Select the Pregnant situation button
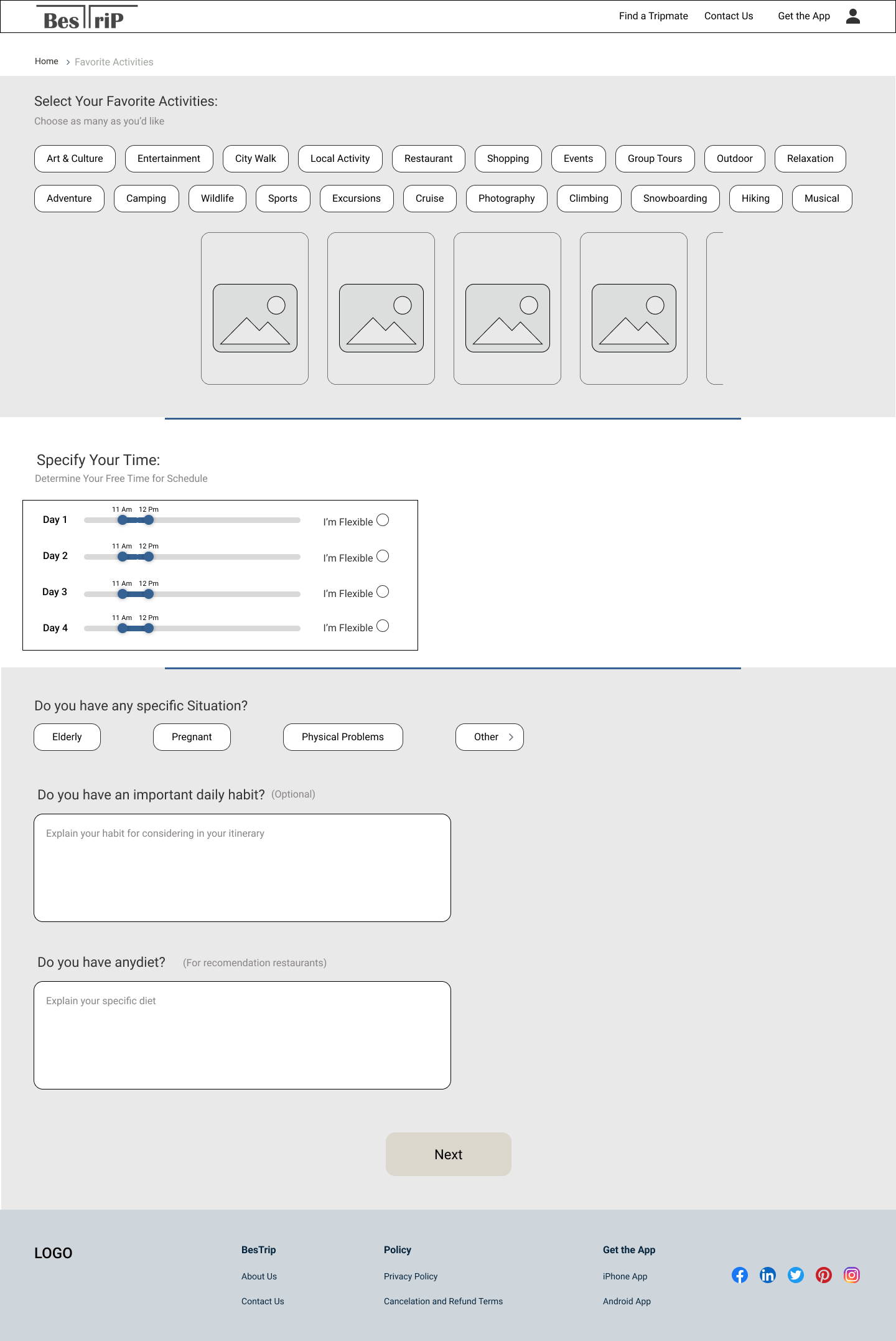The width and height of the screenshot is (896, 1341). pos(192,737)
